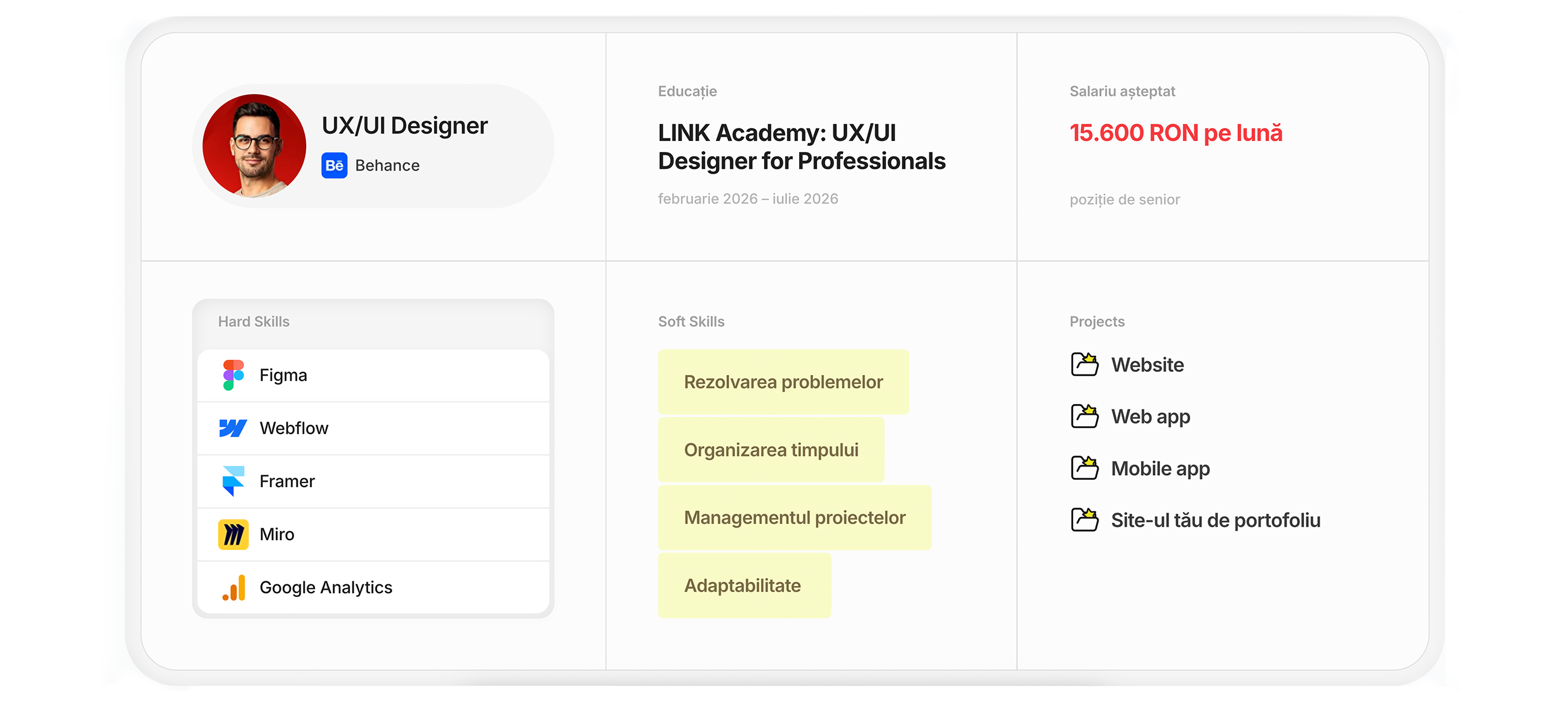1568x709 pixels.
Task: Click the Figma logo icon
Action: pyautogui.click(x=233, y=374)
